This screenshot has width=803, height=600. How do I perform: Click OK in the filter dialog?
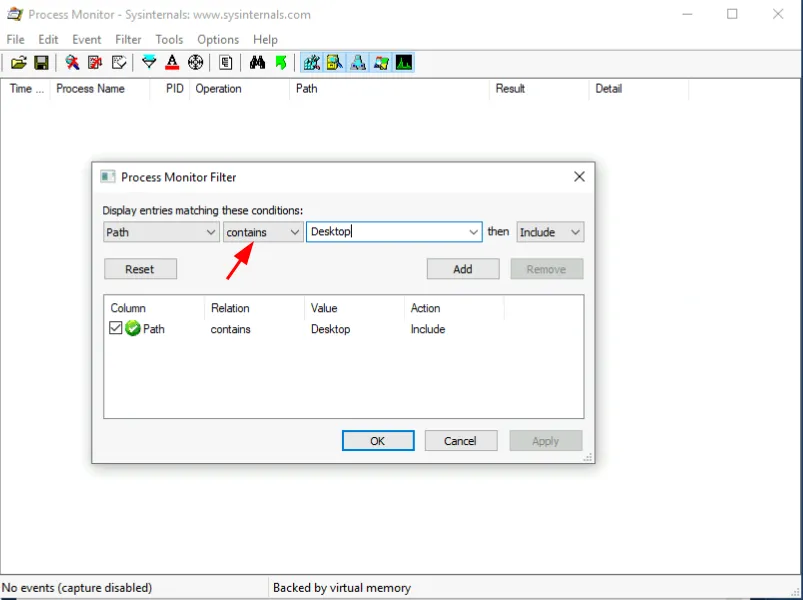378,441
